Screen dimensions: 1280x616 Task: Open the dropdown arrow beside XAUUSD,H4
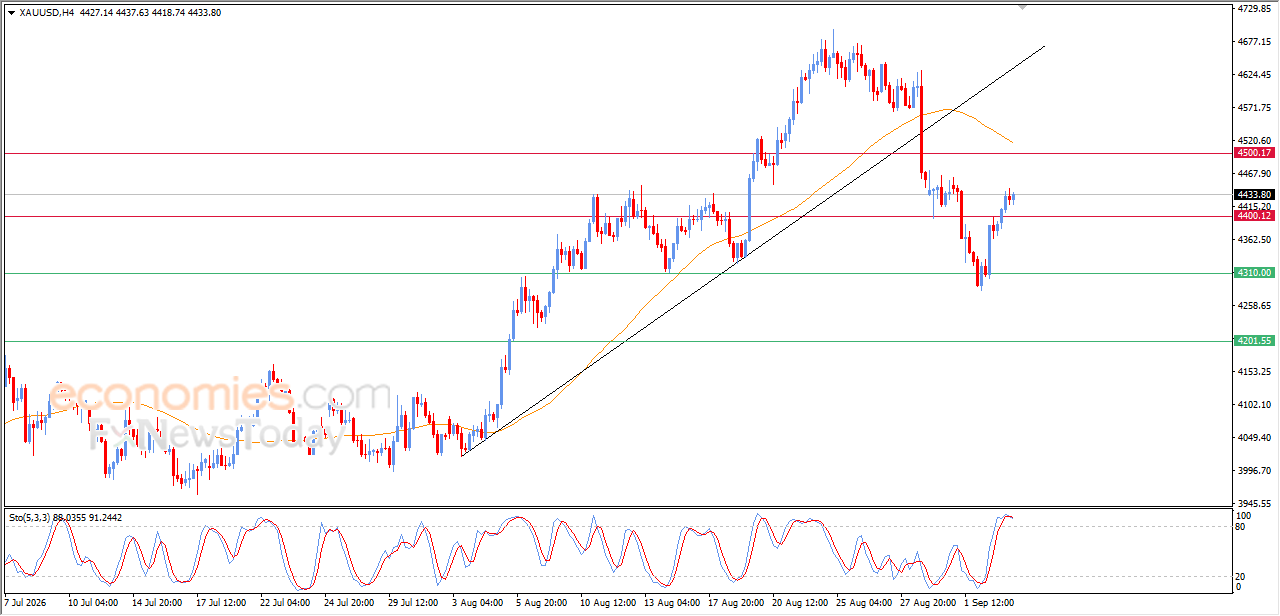click(x=11, y=12)
